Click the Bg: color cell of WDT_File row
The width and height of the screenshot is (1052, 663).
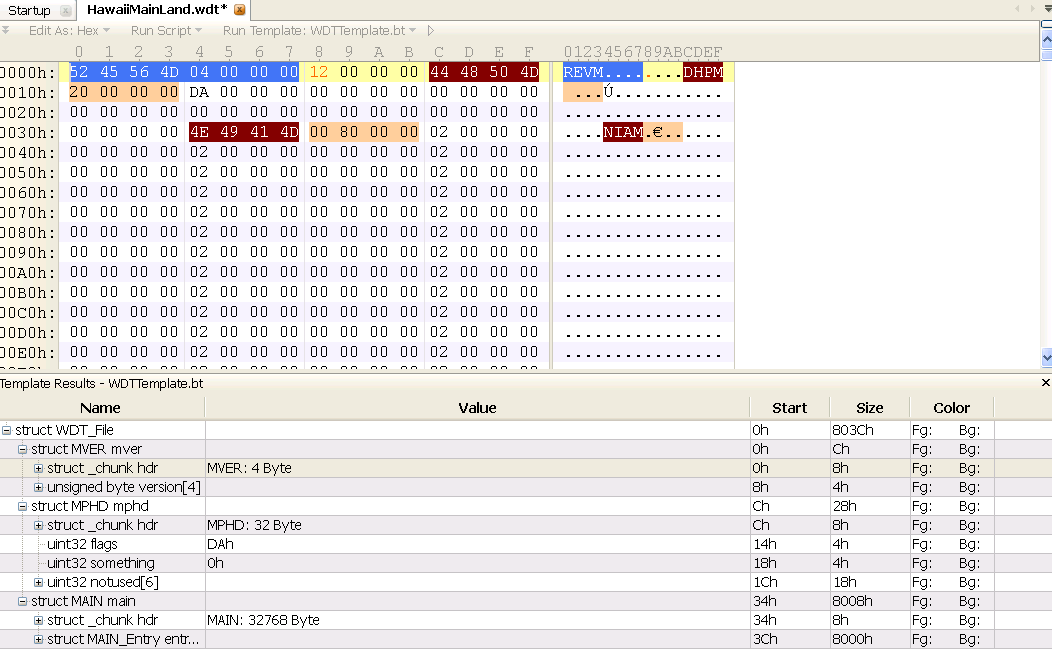(x=969, y=430)
